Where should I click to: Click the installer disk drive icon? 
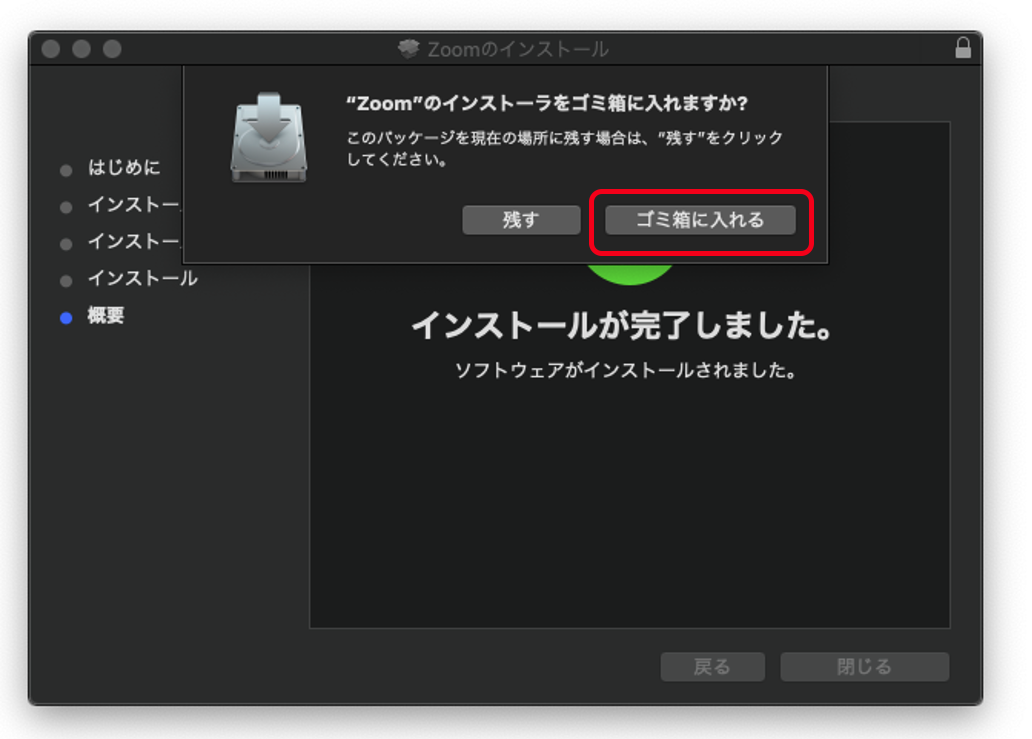(269, 138)
